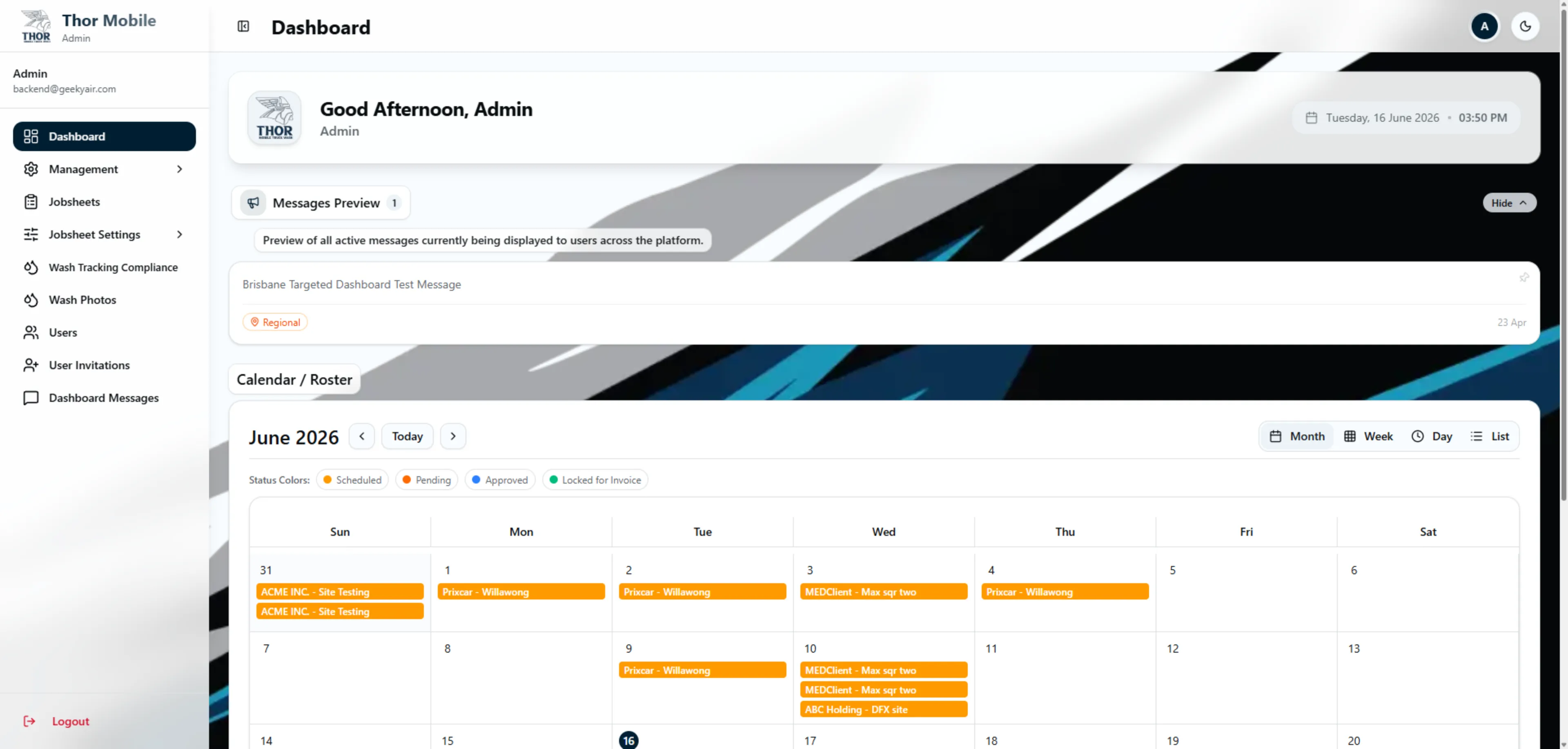This screenshot has height=749, width=1568.
Task: Open MEDClient - Max sqr two event on June 3
Action: (884, 592)
